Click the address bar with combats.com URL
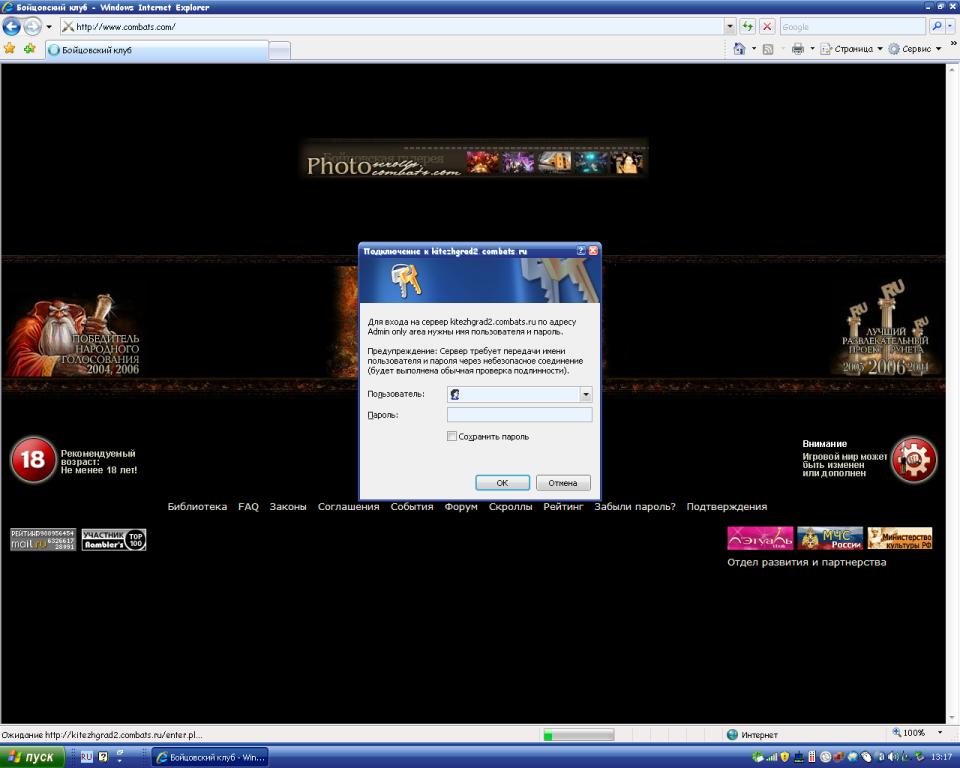Screen dimensions: 960x768 pos(392,27)
